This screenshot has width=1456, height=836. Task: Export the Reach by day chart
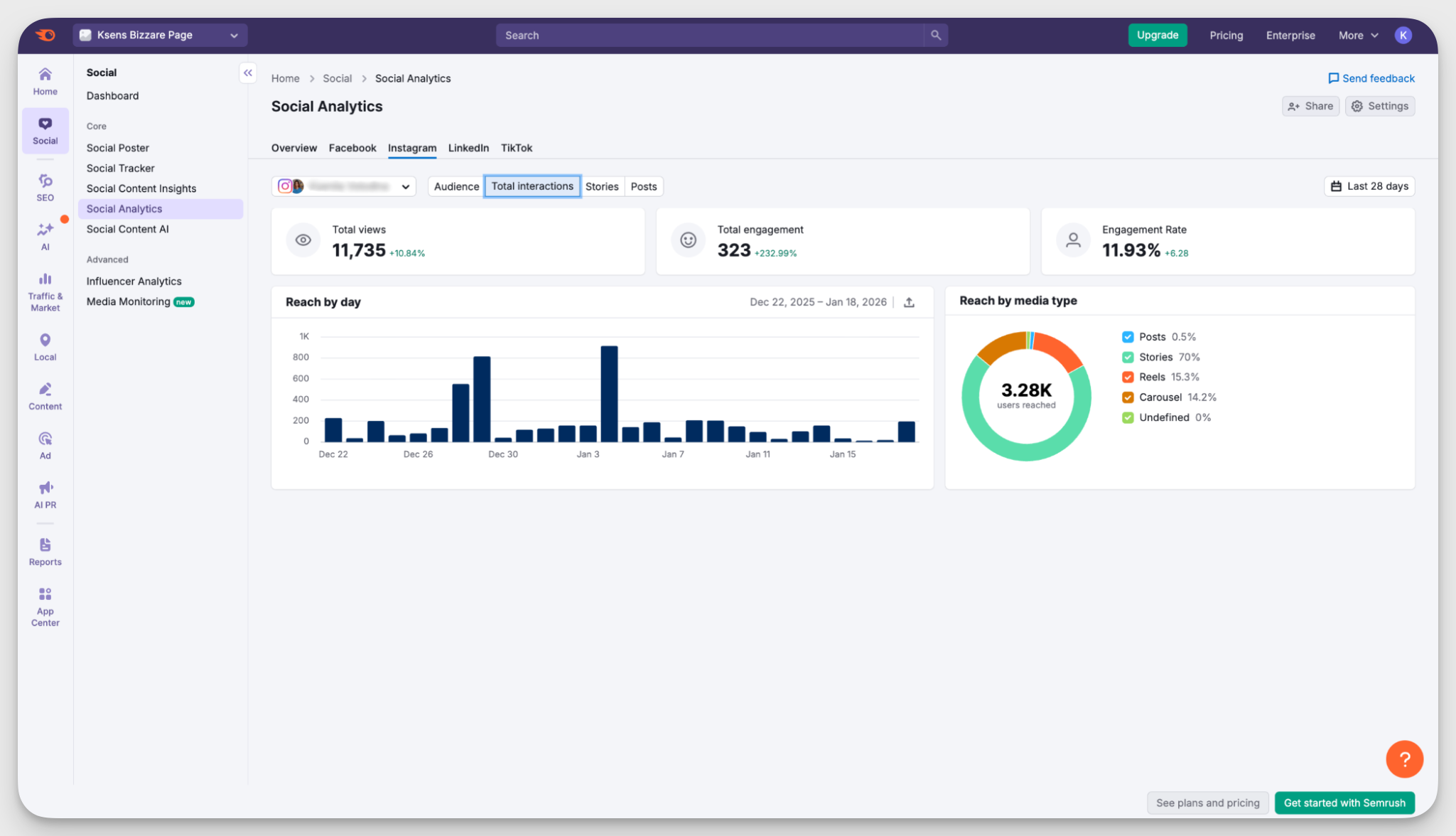pos(910,301)
